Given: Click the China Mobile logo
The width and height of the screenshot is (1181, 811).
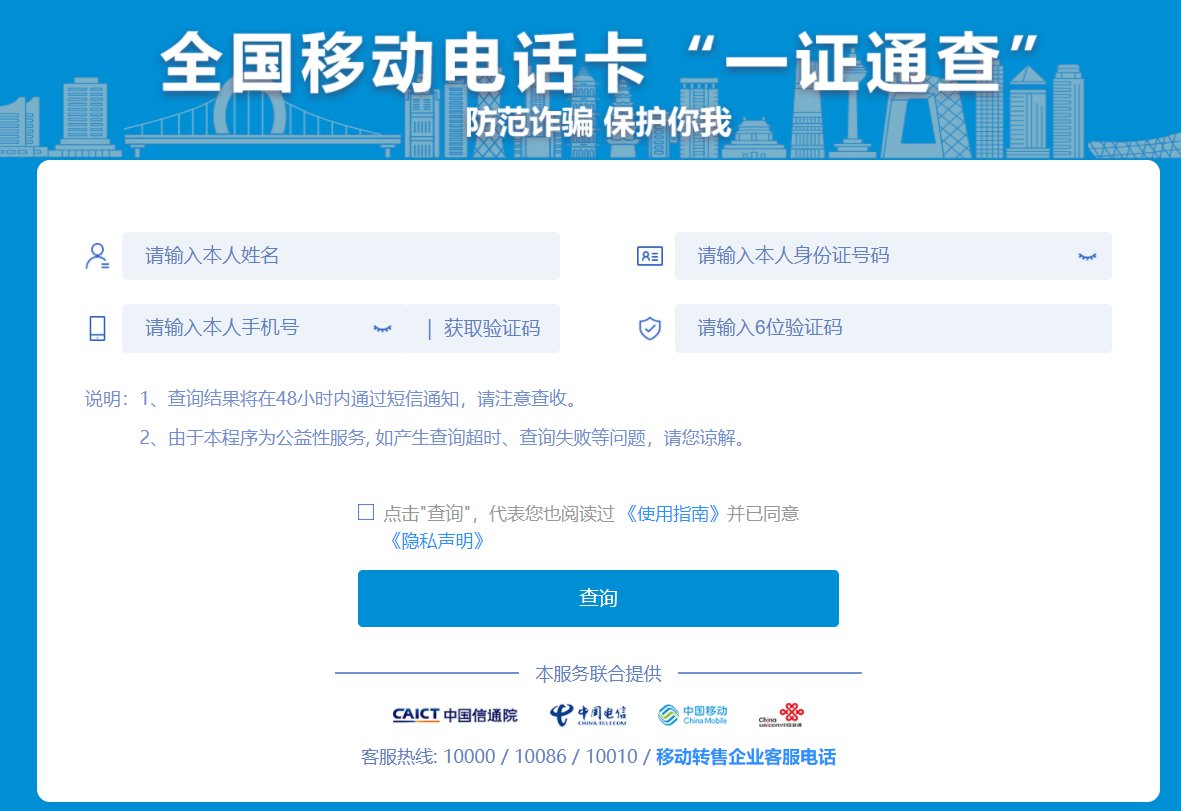Looking at the screenshot, I should [693, 715].
